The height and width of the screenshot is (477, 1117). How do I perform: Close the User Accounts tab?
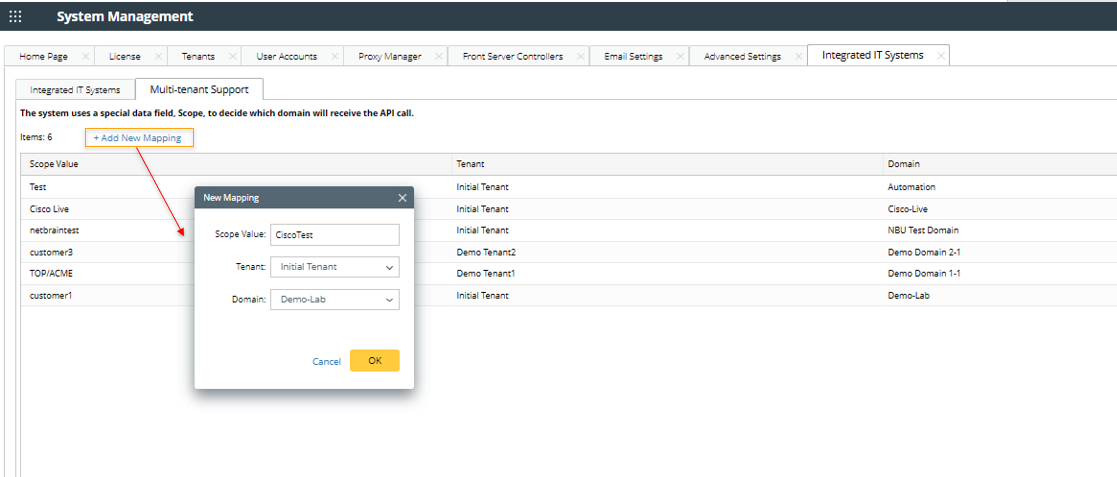coord(335,57)
